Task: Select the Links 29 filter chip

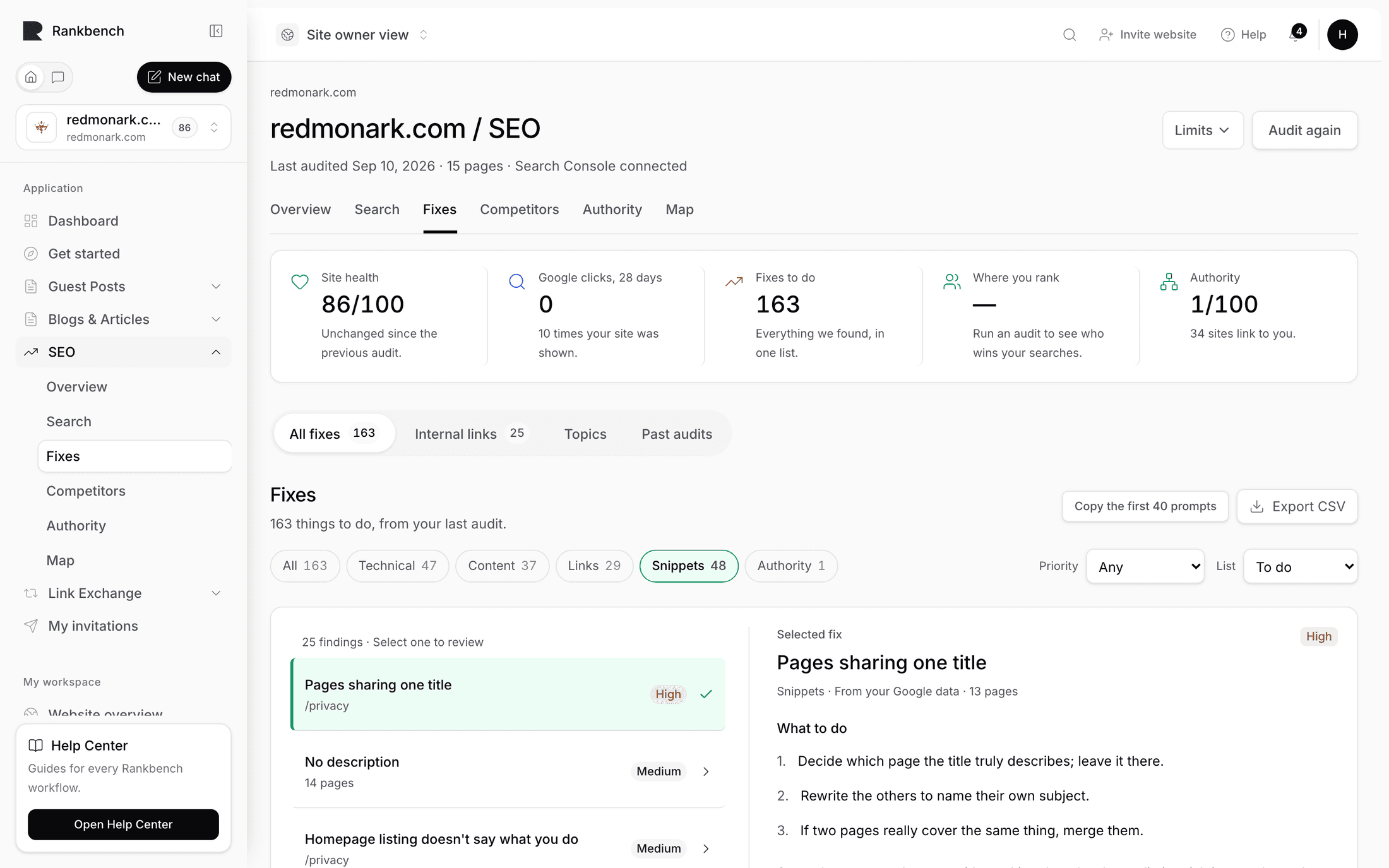Action: click(594, 566)
